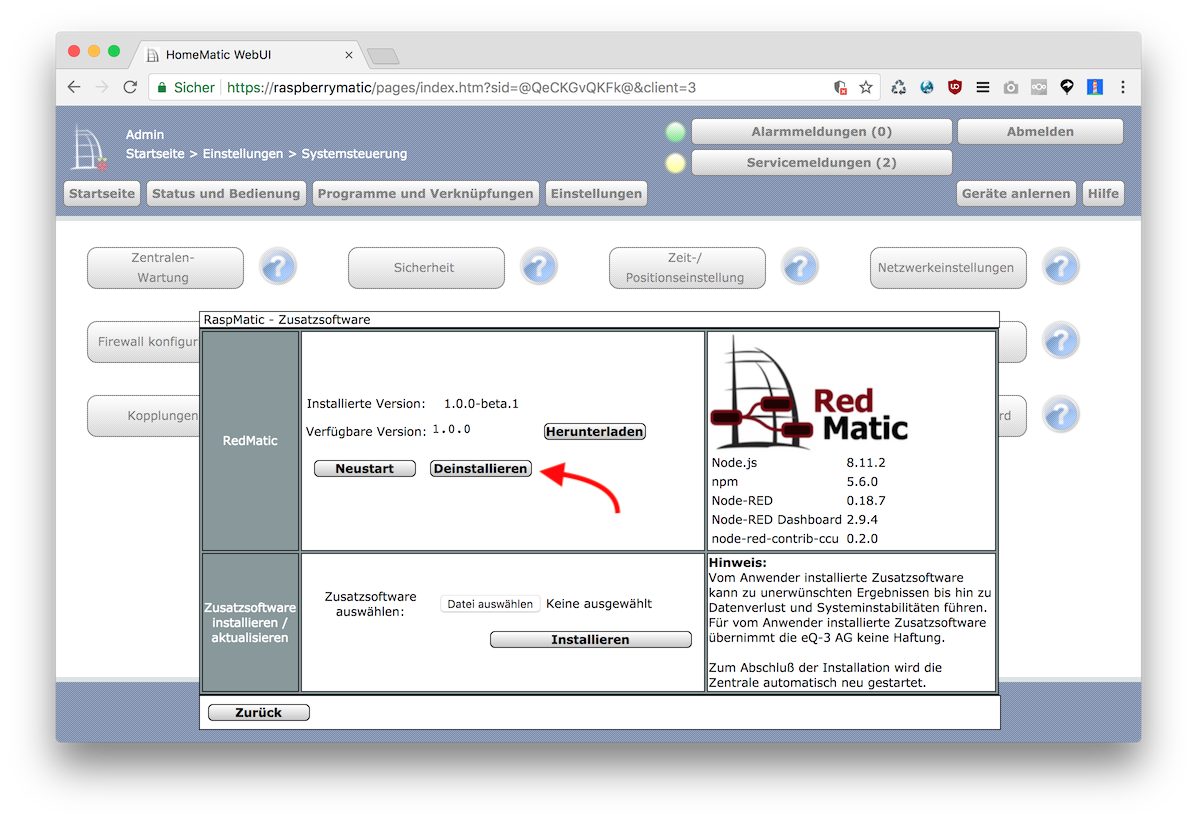This screenshot has width=1197, height=822.
Task: Open the uBlock Origin extension icon
Action: coord(955,87)
